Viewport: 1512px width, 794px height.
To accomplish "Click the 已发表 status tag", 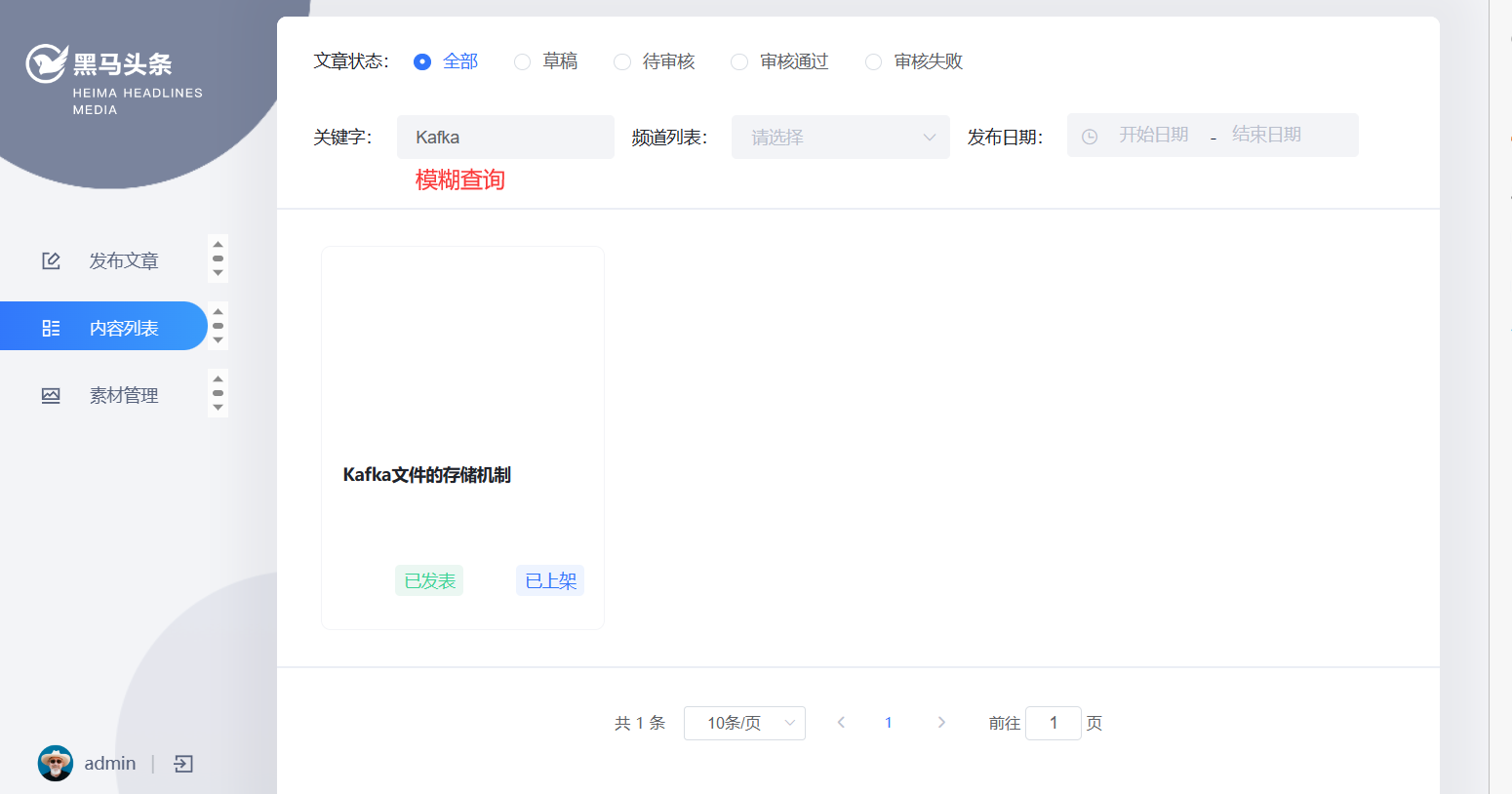I will click(x=429, y=580).
